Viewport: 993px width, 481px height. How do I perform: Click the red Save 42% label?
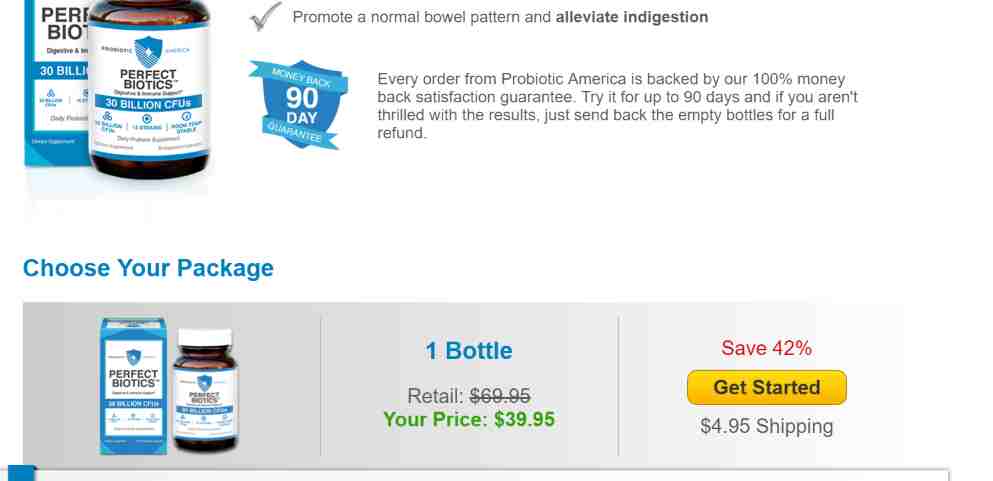pos(766,348)
